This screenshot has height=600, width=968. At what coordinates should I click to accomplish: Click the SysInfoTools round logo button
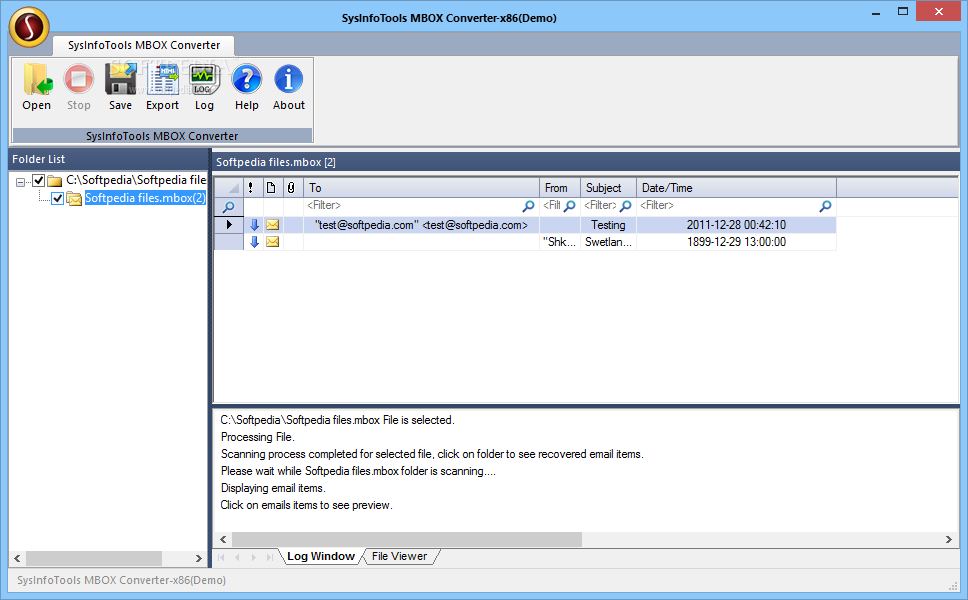tap(28, 27)
